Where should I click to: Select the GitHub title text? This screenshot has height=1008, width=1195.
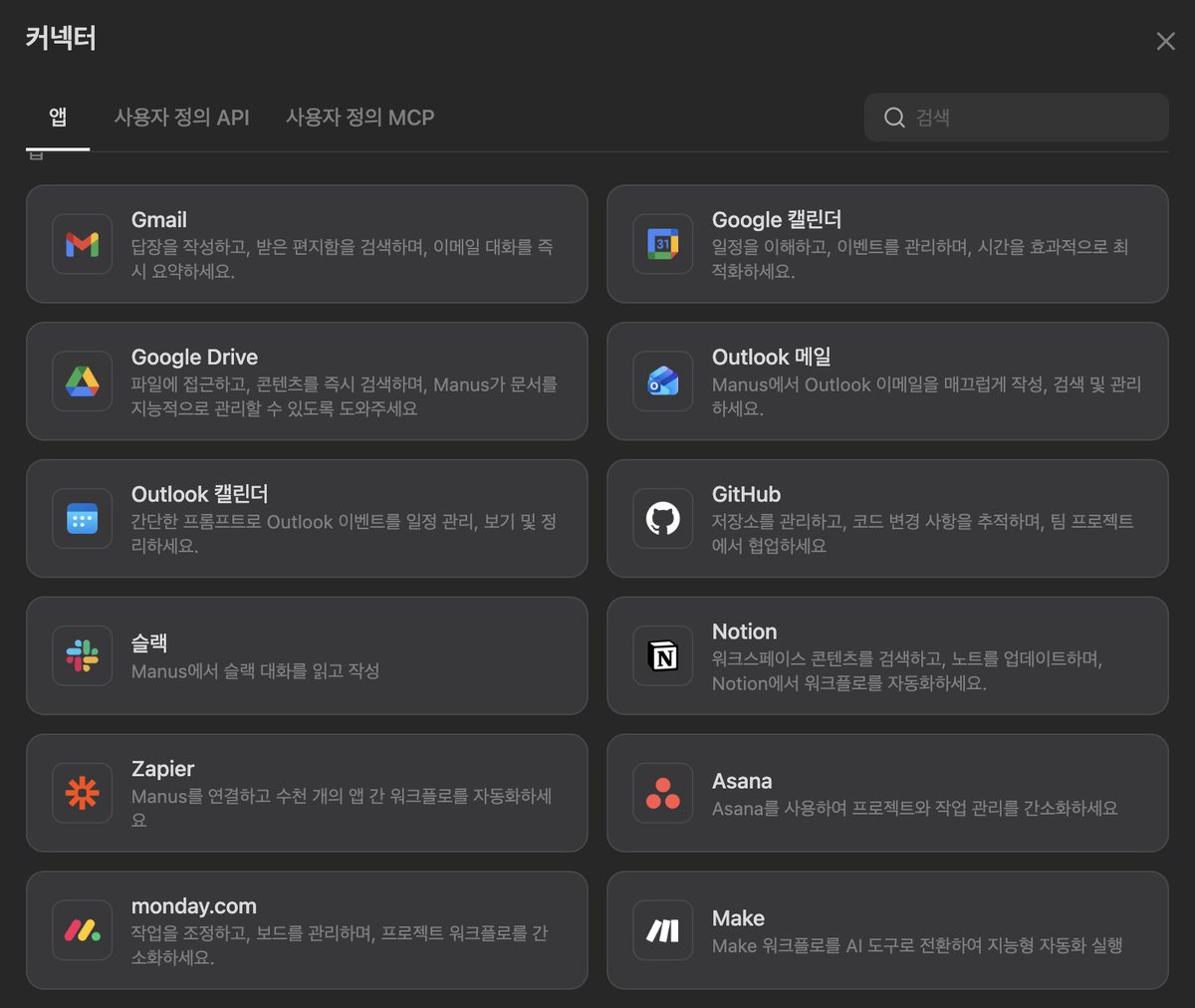[x=746, y=495]
